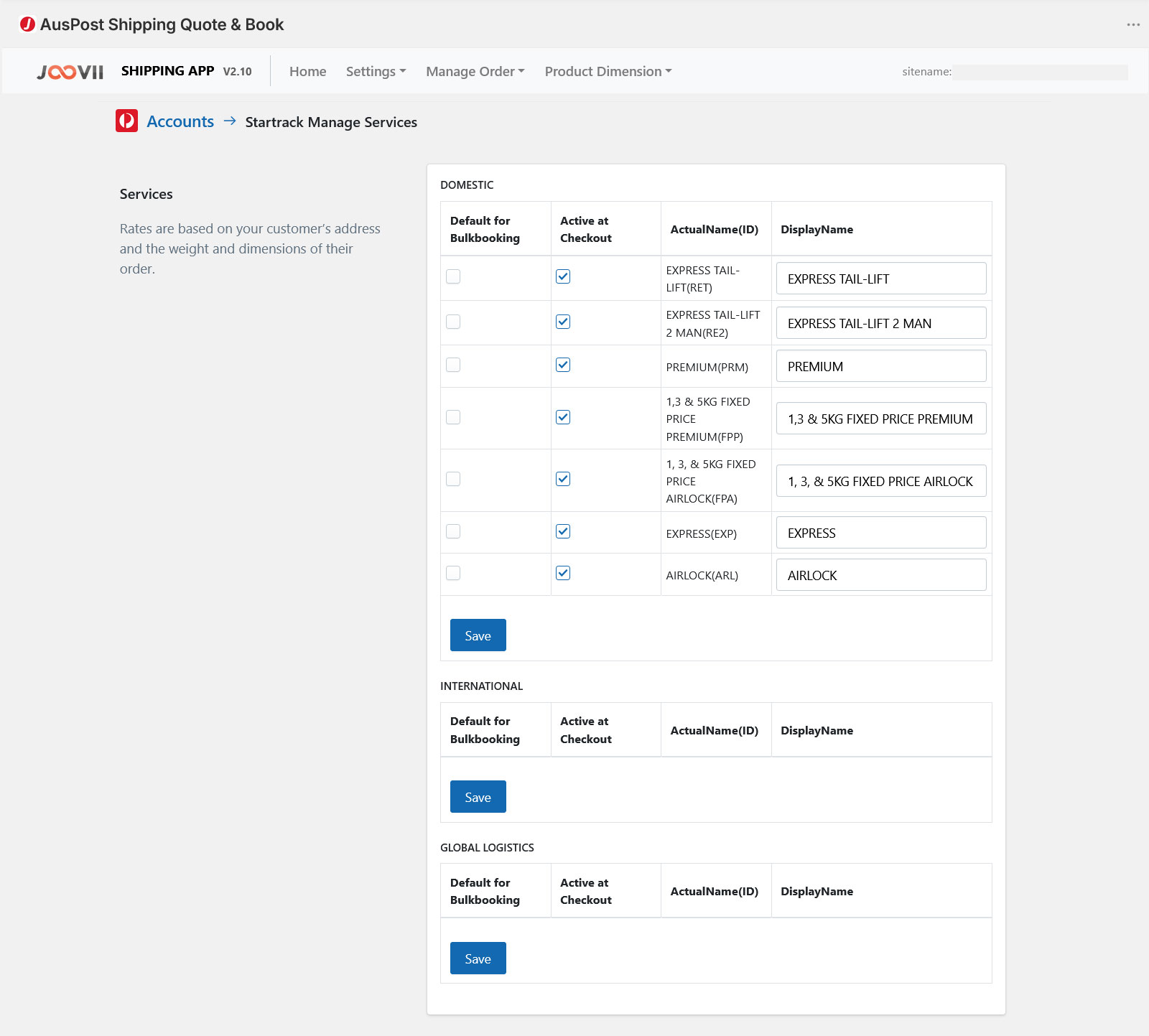
Task: Open the Accounts breadcrumb link
Action: coord(180,121)
